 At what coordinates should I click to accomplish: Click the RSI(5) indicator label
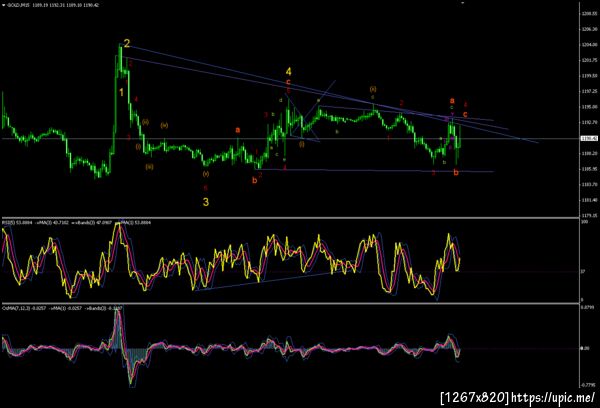[8, 222]
